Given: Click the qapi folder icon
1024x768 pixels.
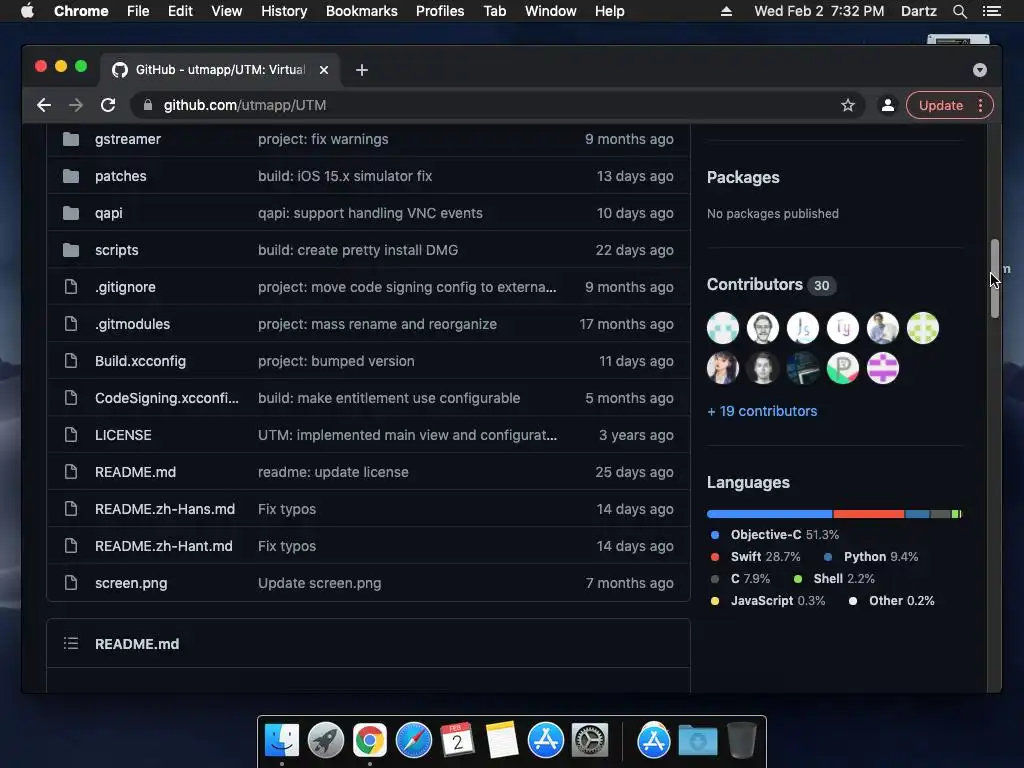Looking at the screenshot, I should pyautogui.click(x=71, y=213).
